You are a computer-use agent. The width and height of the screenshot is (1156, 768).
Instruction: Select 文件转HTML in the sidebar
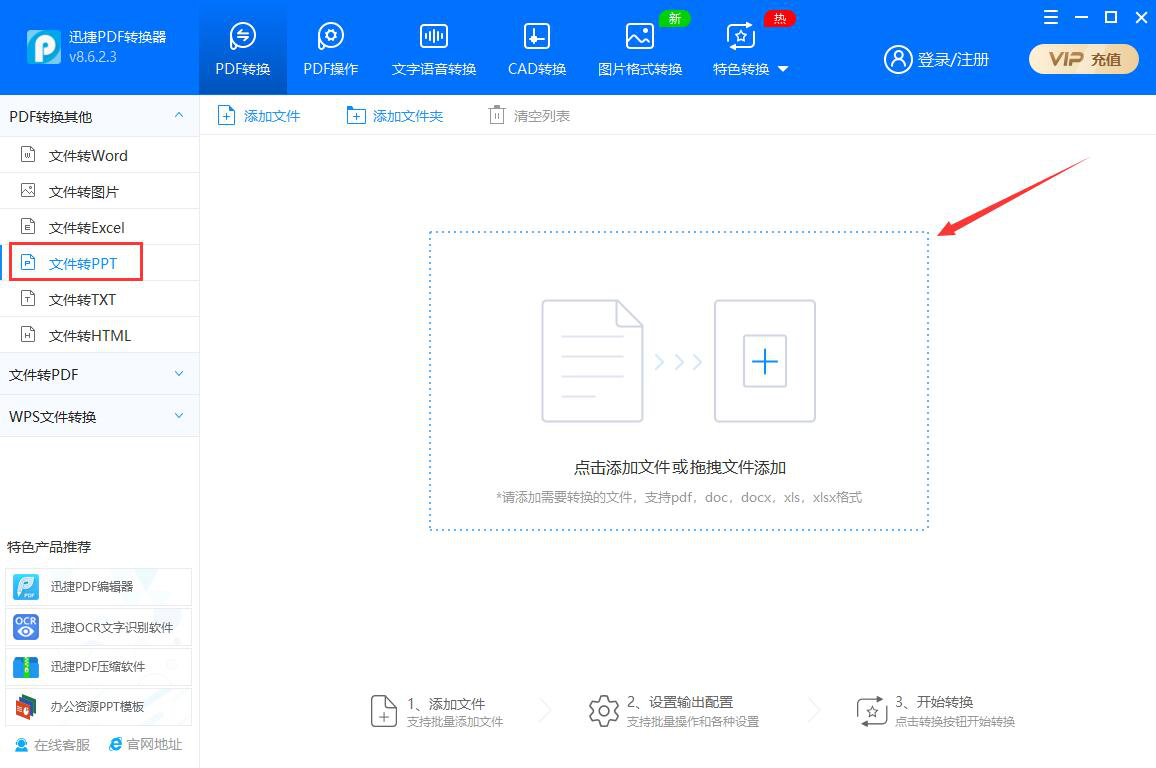[x=100, y=335]
